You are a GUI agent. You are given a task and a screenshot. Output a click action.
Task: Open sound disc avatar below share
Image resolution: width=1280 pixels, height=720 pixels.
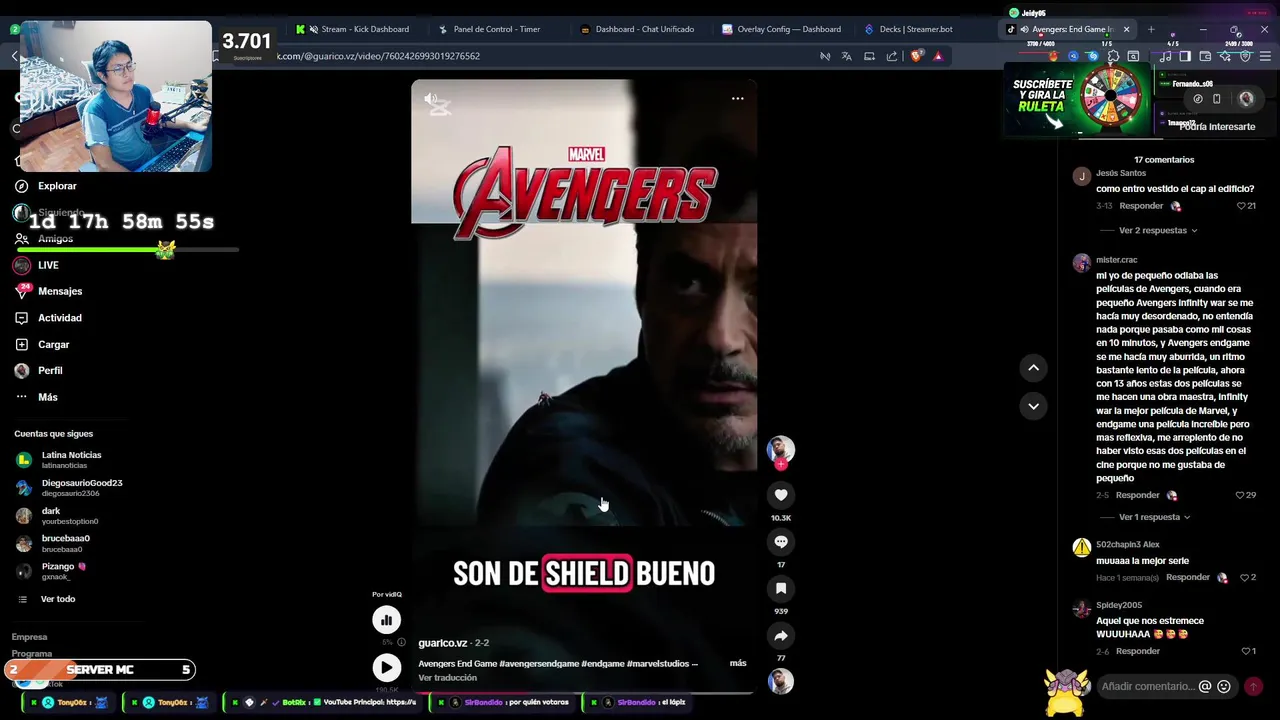[781, 681]
